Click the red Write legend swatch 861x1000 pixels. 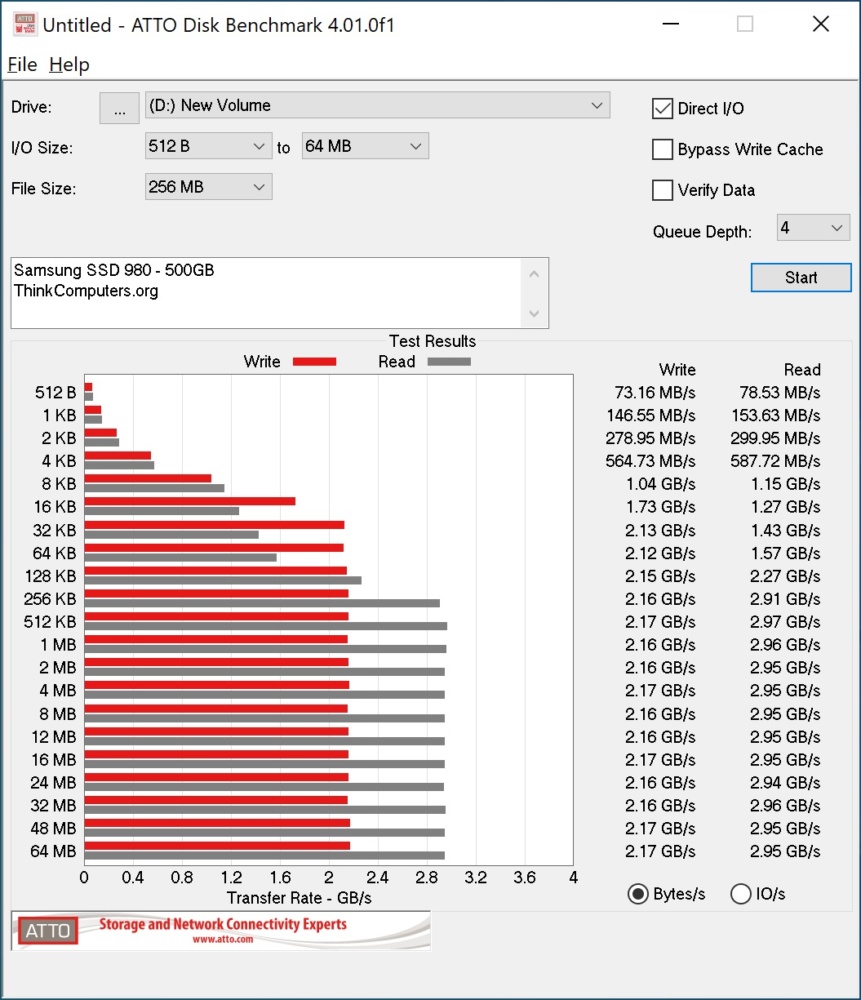(314, 362)
